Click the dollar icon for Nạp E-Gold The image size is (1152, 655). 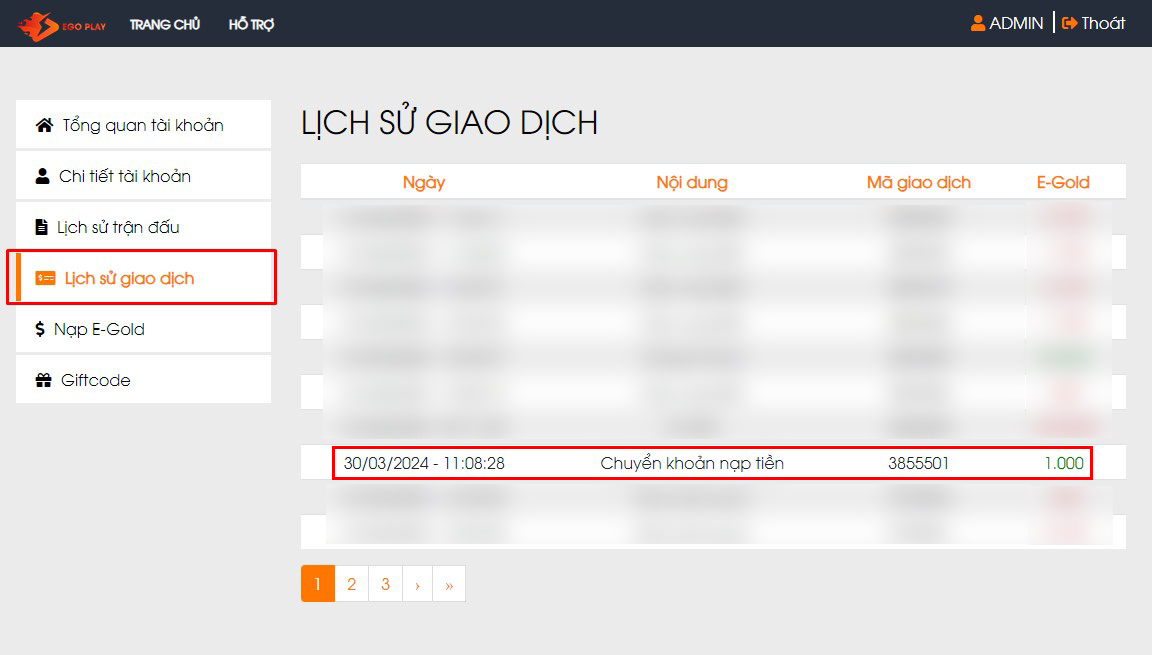[x=40, y=329]
